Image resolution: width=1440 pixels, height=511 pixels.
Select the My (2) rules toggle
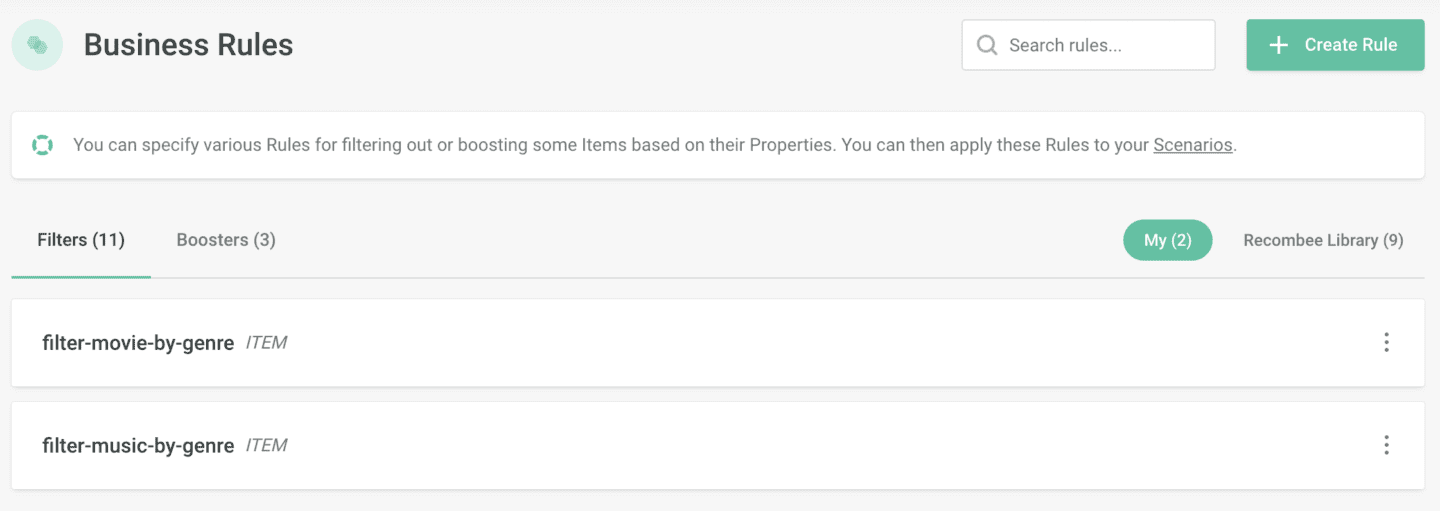[1168, 240]
